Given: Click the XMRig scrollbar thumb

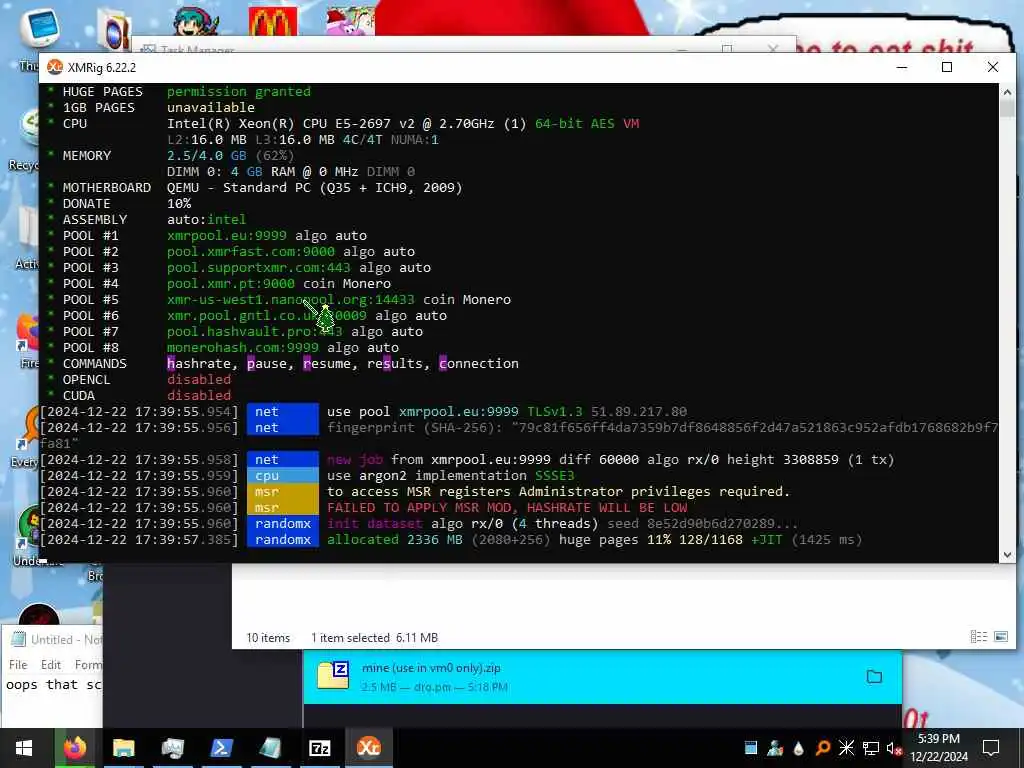Looking at the screenshot, I should [1007, 109].
